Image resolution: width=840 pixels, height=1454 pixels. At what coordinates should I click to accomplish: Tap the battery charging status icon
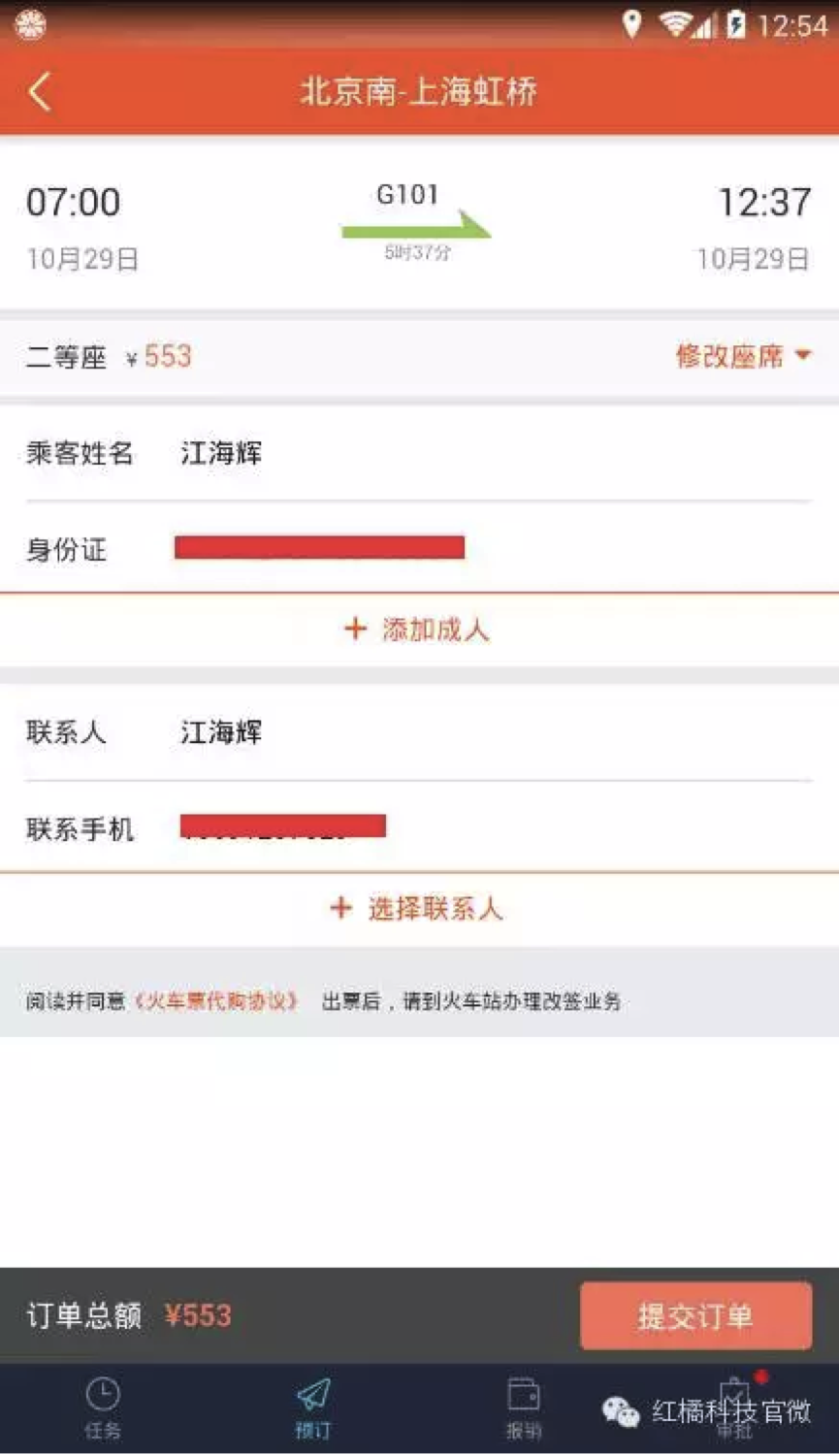(x=736, y=23)
